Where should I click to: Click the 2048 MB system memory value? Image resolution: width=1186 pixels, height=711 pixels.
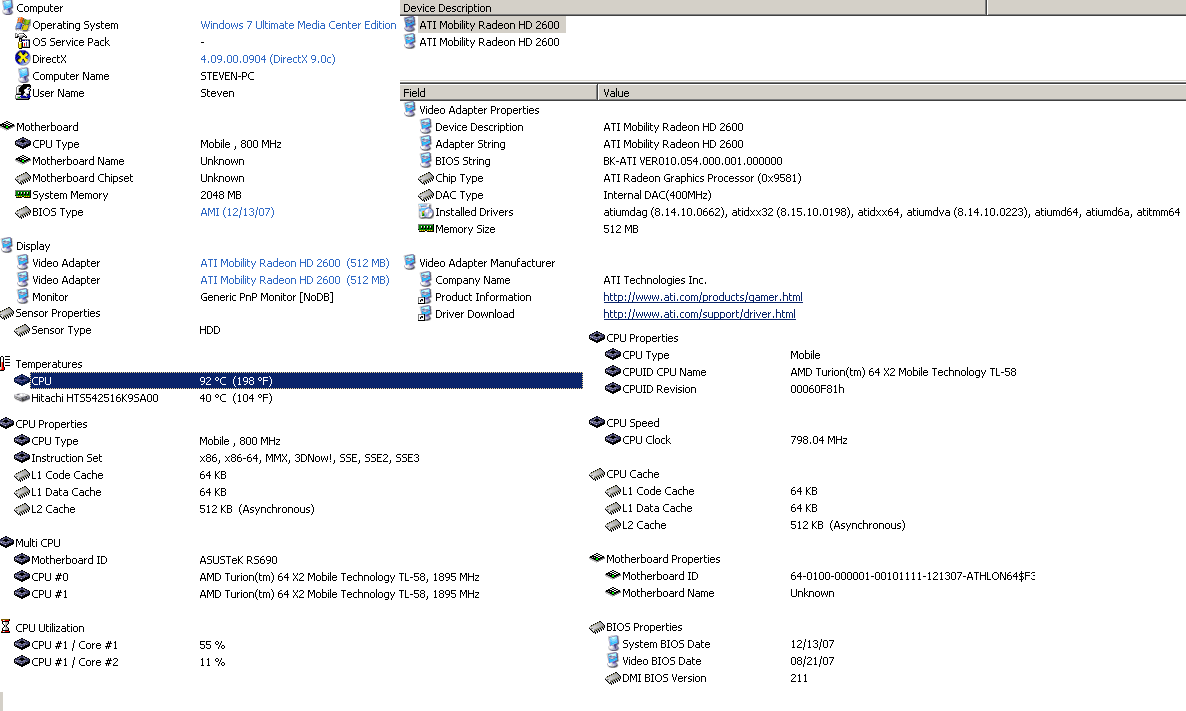point(220,195)
